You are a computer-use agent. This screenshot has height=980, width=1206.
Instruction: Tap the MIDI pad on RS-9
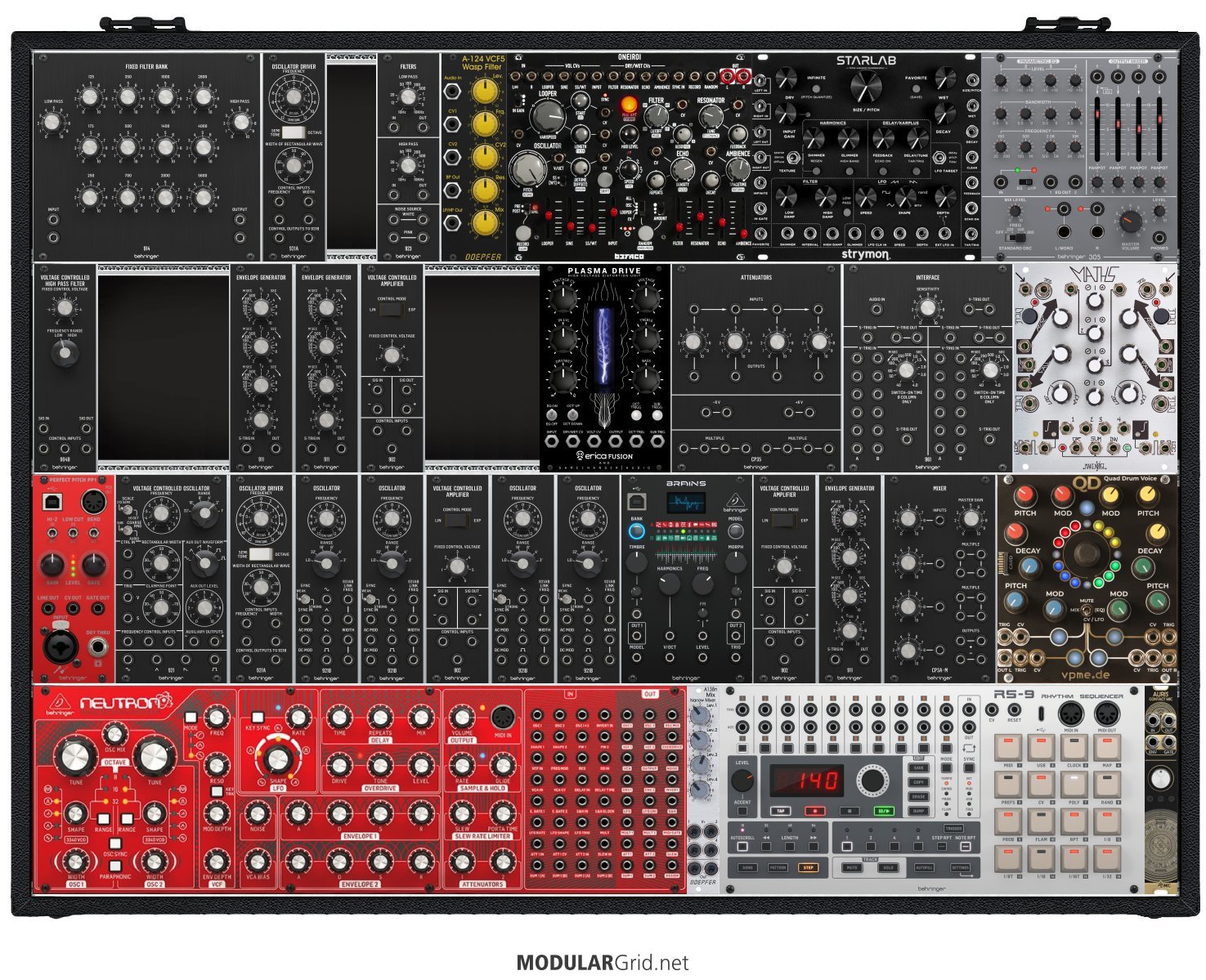coord(1008,748)
